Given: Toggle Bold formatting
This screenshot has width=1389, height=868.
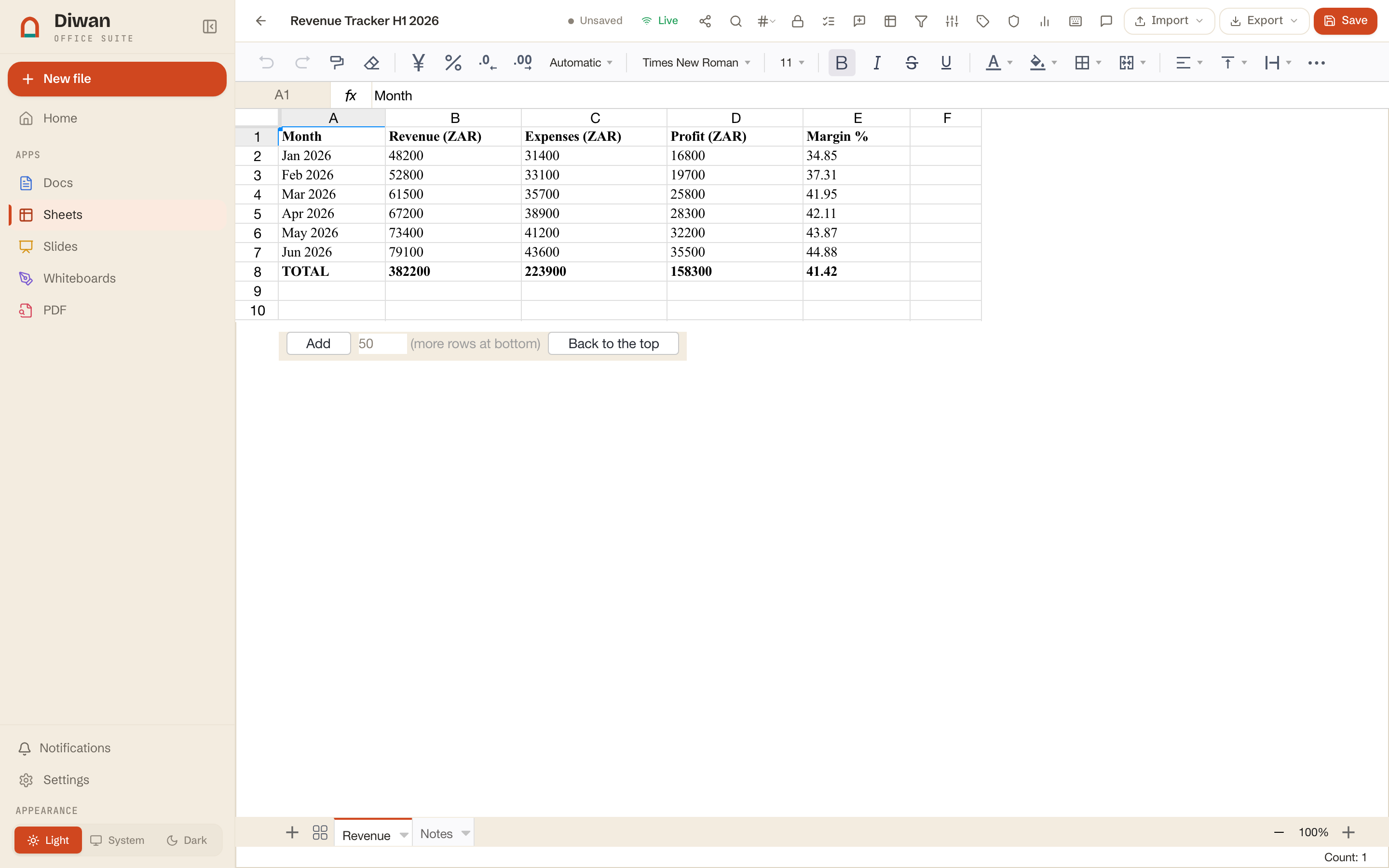Looking at the screenshot, I should [842, 63].
